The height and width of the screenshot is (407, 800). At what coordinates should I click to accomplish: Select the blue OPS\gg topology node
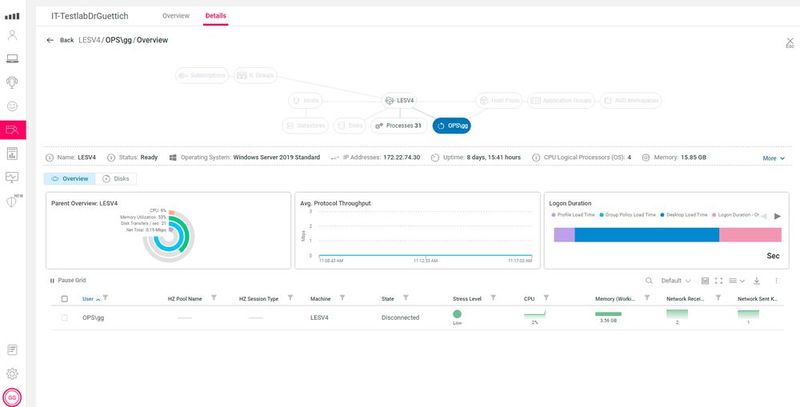coord(452,125)
